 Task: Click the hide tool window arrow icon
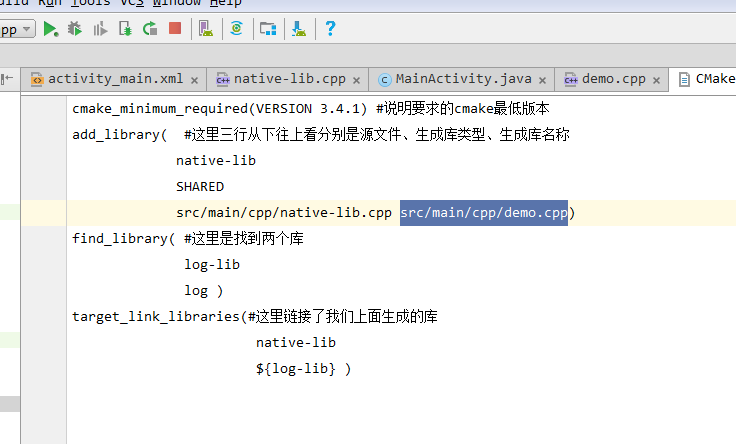[7, 79]
